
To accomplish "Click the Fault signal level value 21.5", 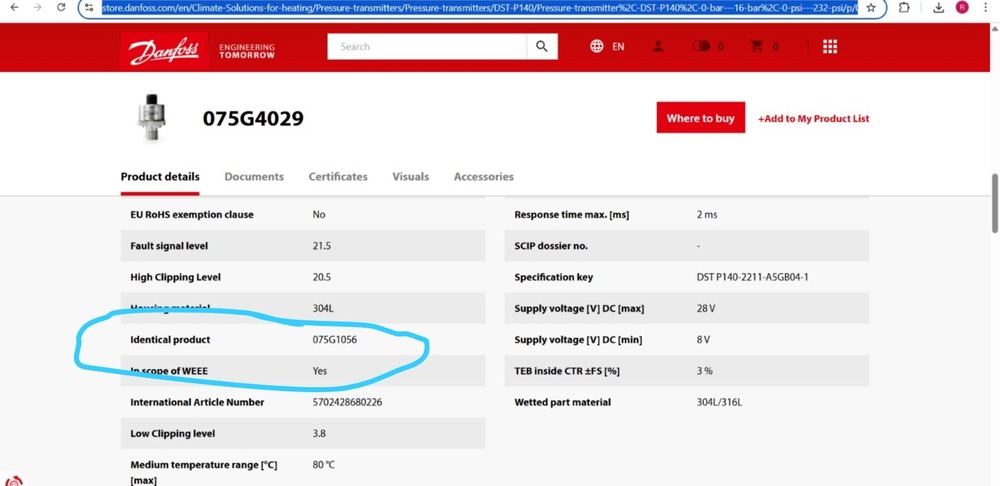I will [x=321, y=246].
